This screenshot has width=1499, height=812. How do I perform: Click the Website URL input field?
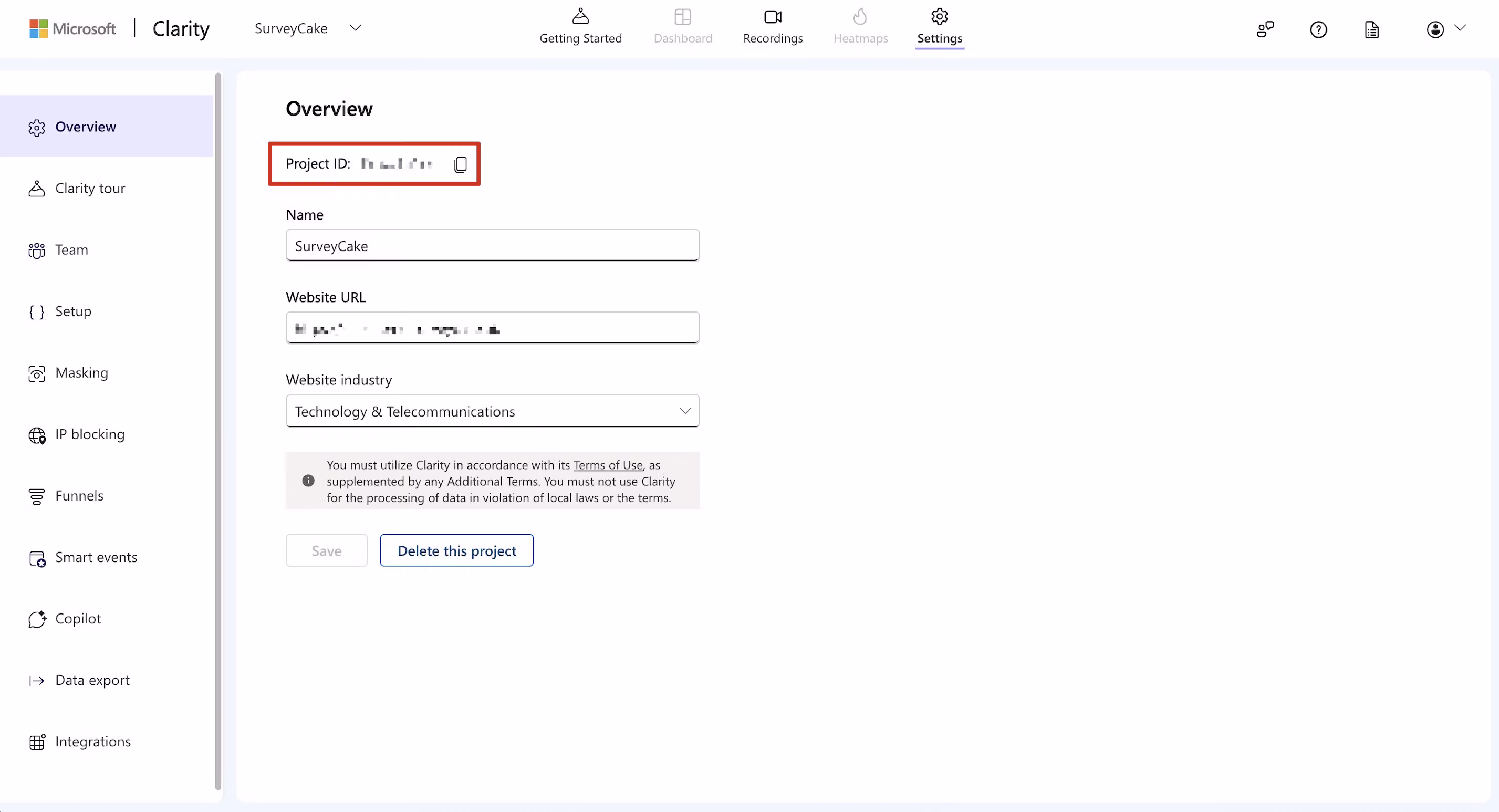tap(492, 328)
